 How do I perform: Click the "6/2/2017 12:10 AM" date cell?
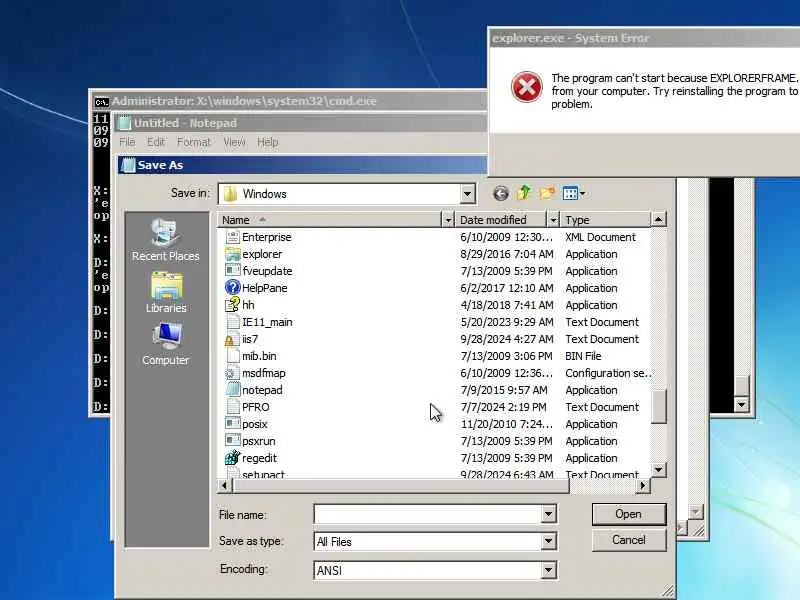pos(507,288)
